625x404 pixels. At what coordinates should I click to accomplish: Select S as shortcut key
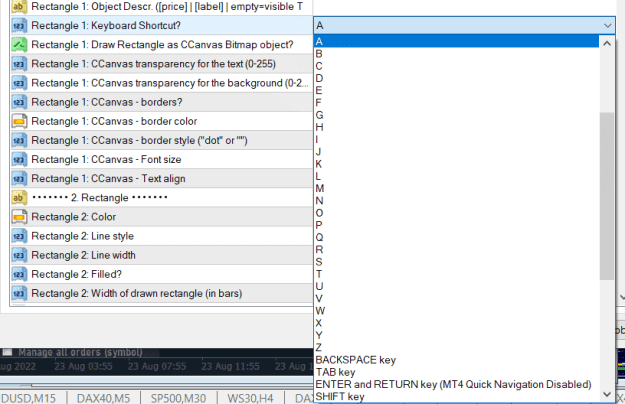point(456,262)
